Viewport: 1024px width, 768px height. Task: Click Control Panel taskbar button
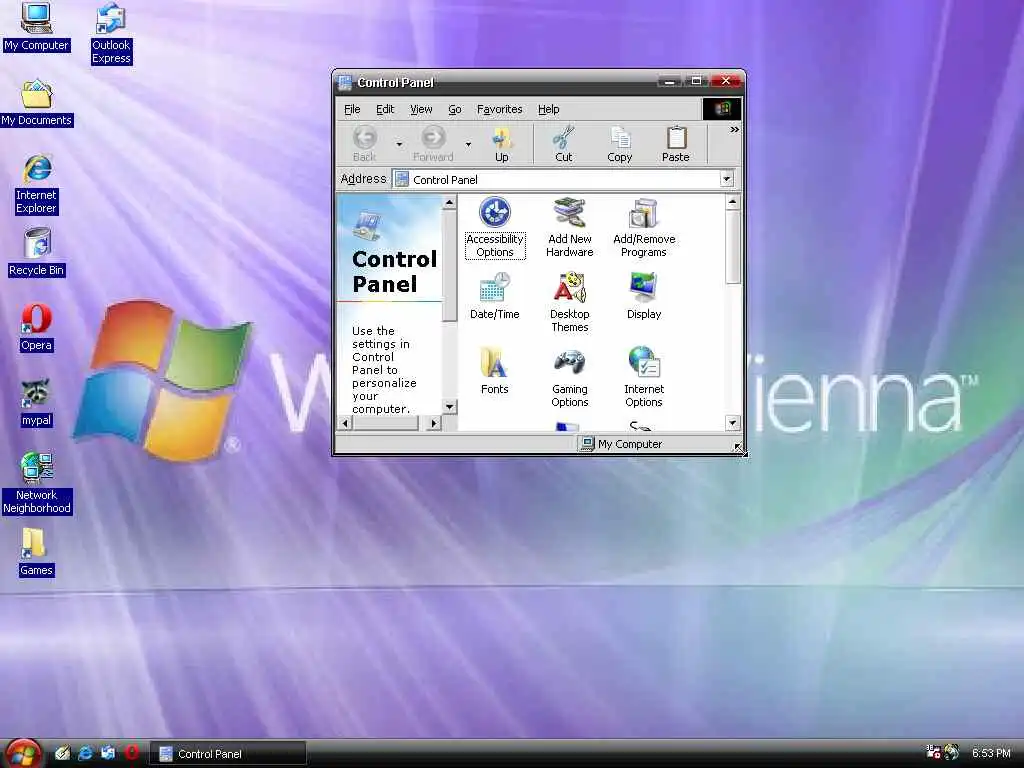(x=228, y=754)
